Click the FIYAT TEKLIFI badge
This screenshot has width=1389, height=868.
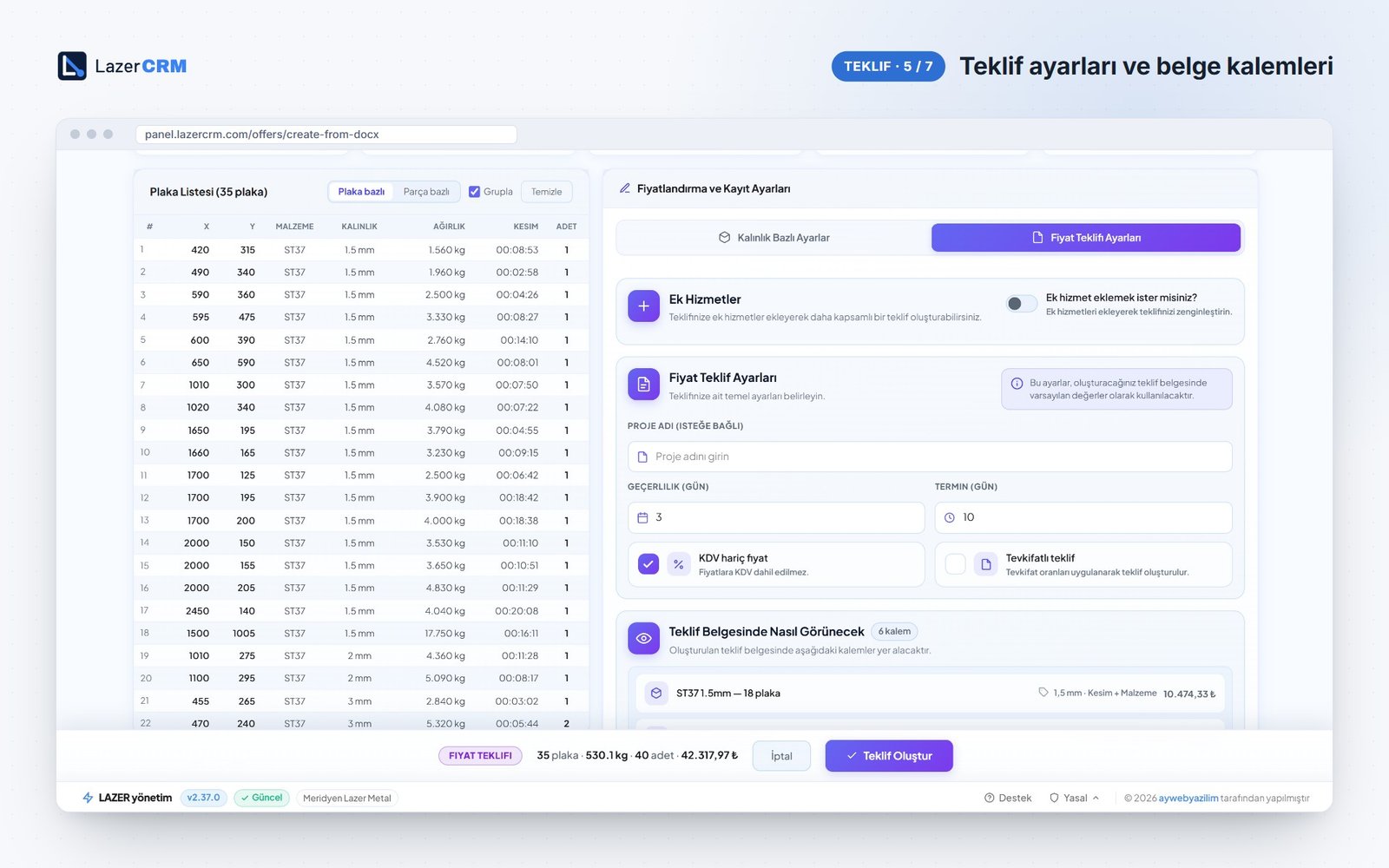(x=480, y=756)
